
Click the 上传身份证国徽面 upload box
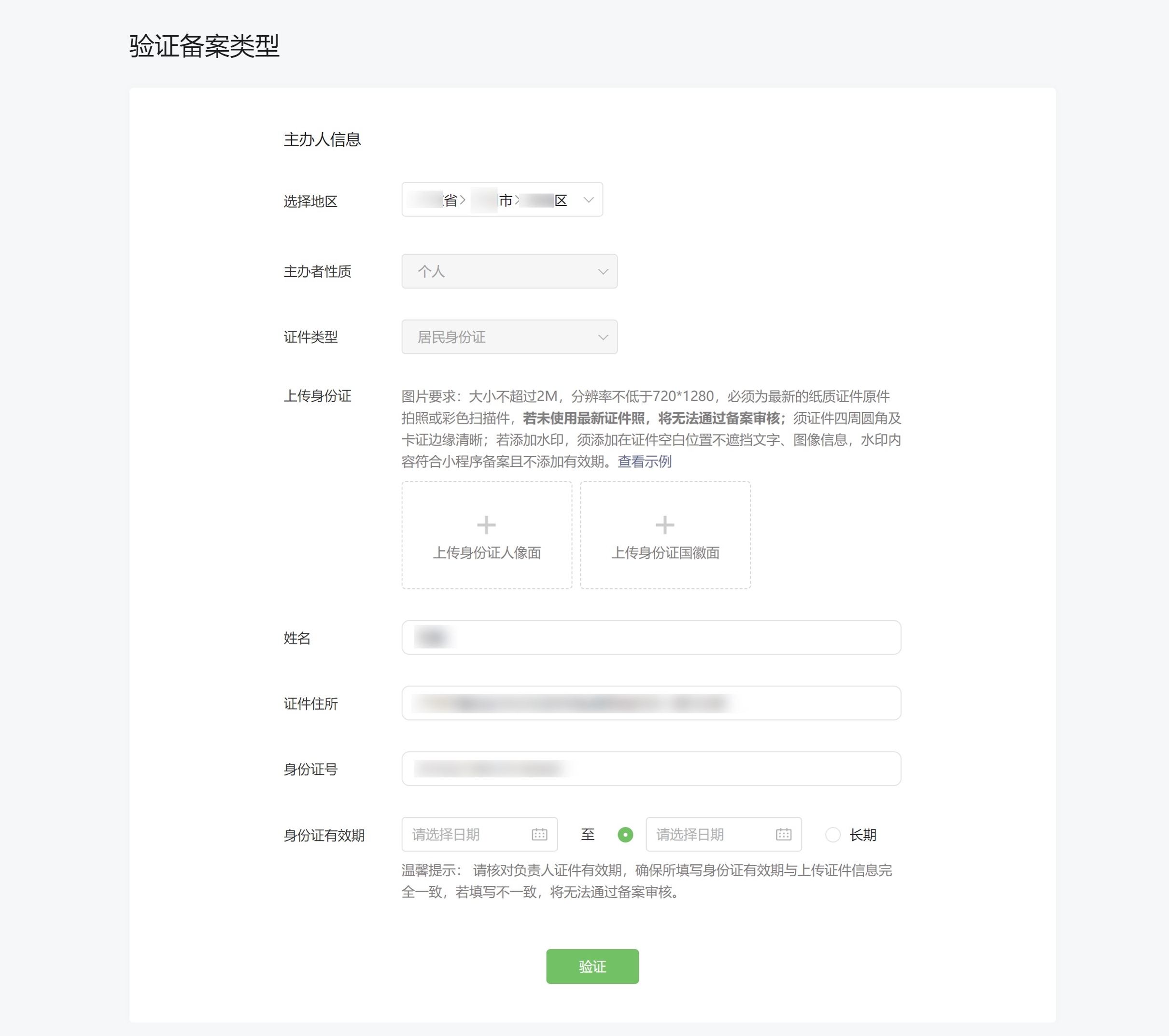[x=665, y=535]
